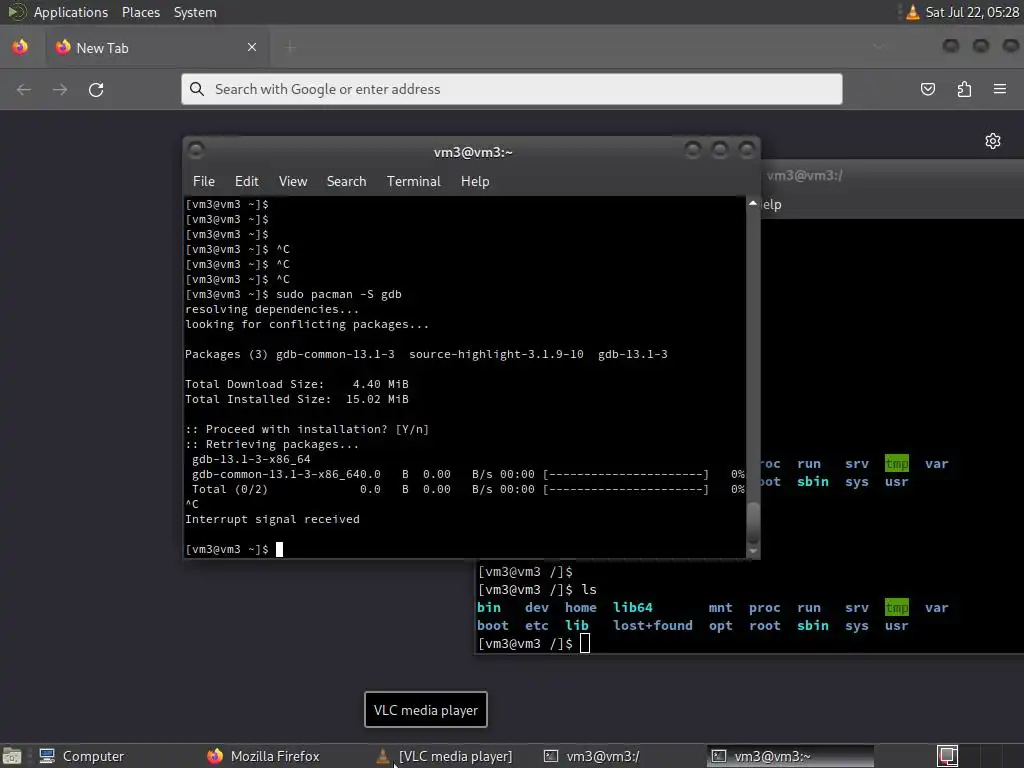Image resolution: width=1024 pixels, height=768 pixels.
Task: Click 'lost+found' in background terminal listing
Action: (652, 626)
